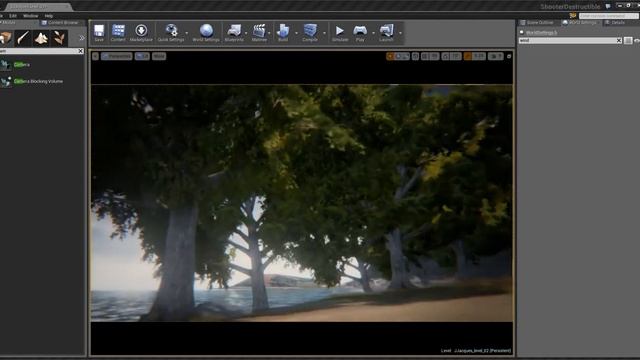
Task: Expand Play options dropdown arrow
Action: pyautogui.click(x=373, y=33)
